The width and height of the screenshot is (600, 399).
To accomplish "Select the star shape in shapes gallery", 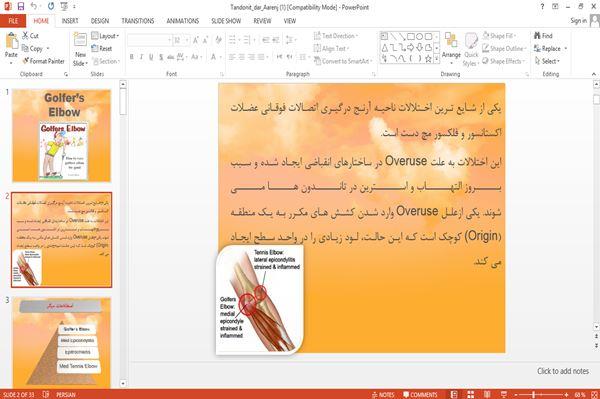I will click(x=429, y=58).
